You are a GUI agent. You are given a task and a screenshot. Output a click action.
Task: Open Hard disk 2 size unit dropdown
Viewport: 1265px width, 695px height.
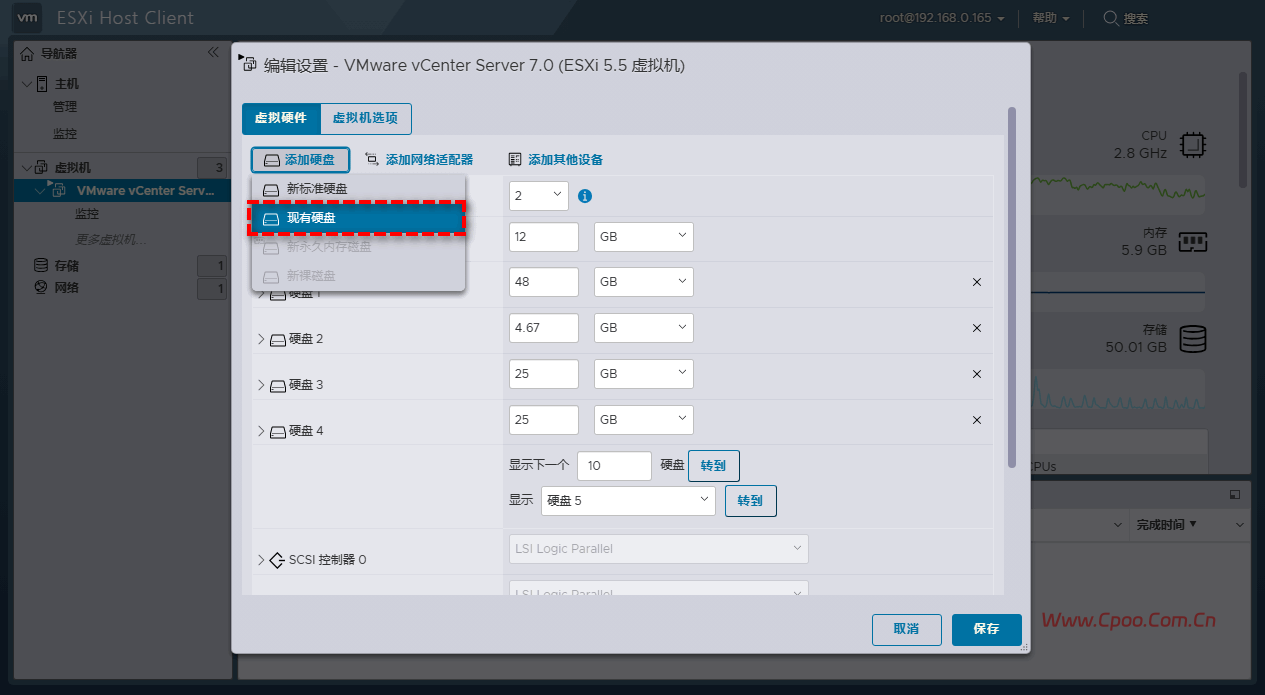[644, 328]
